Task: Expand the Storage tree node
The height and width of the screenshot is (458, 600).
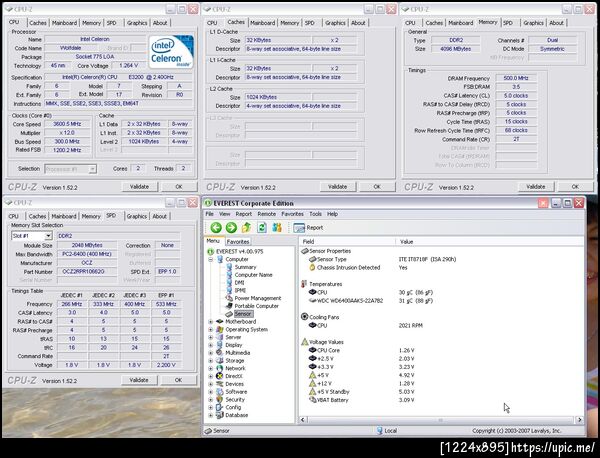Action: [210, 361]
